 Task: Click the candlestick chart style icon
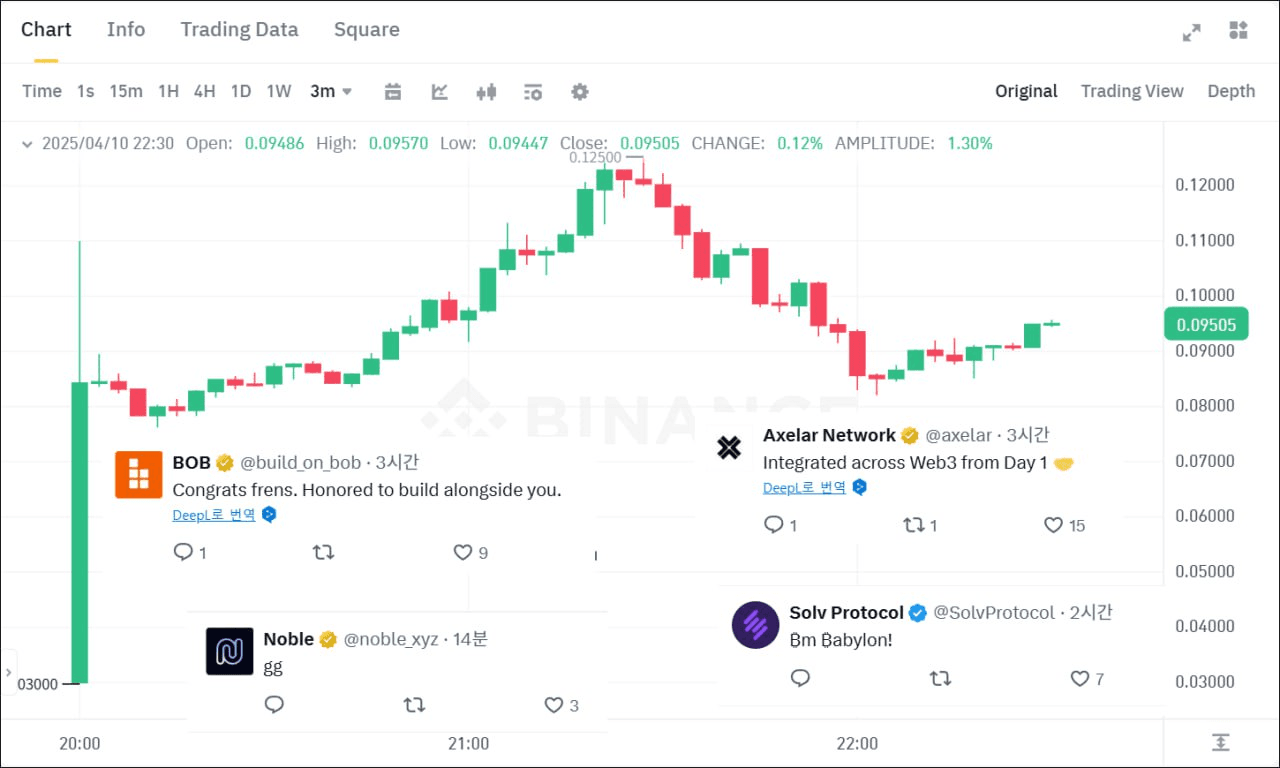tap(486, 92)
